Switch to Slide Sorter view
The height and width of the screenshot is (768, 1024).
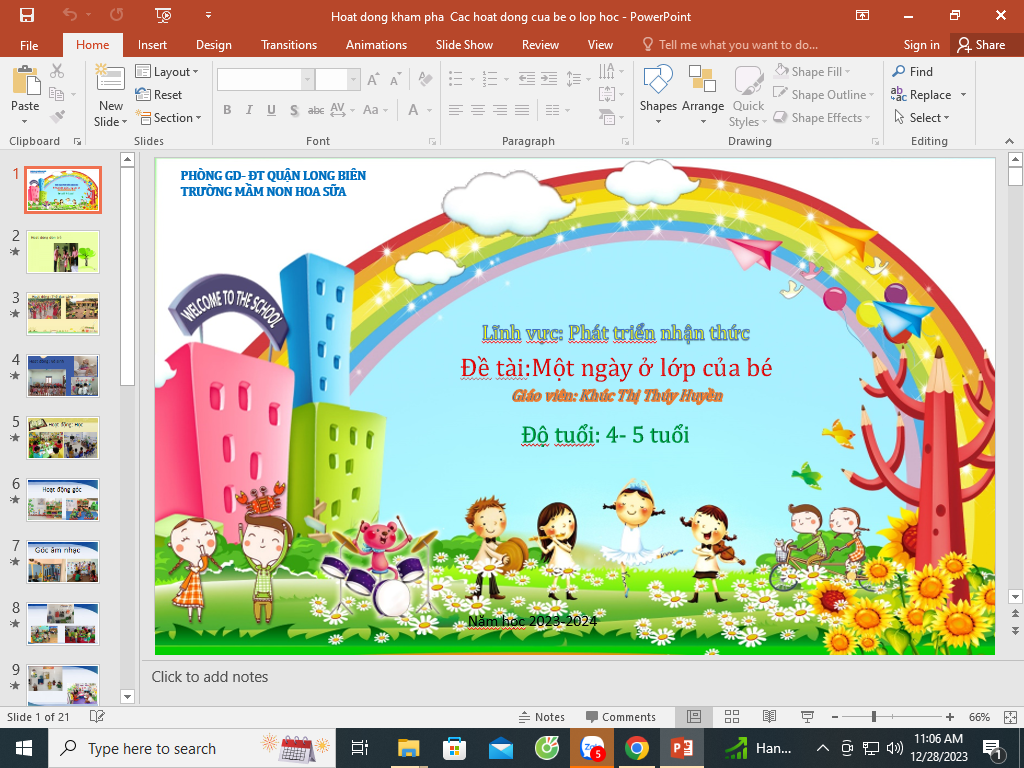(732, 717)
